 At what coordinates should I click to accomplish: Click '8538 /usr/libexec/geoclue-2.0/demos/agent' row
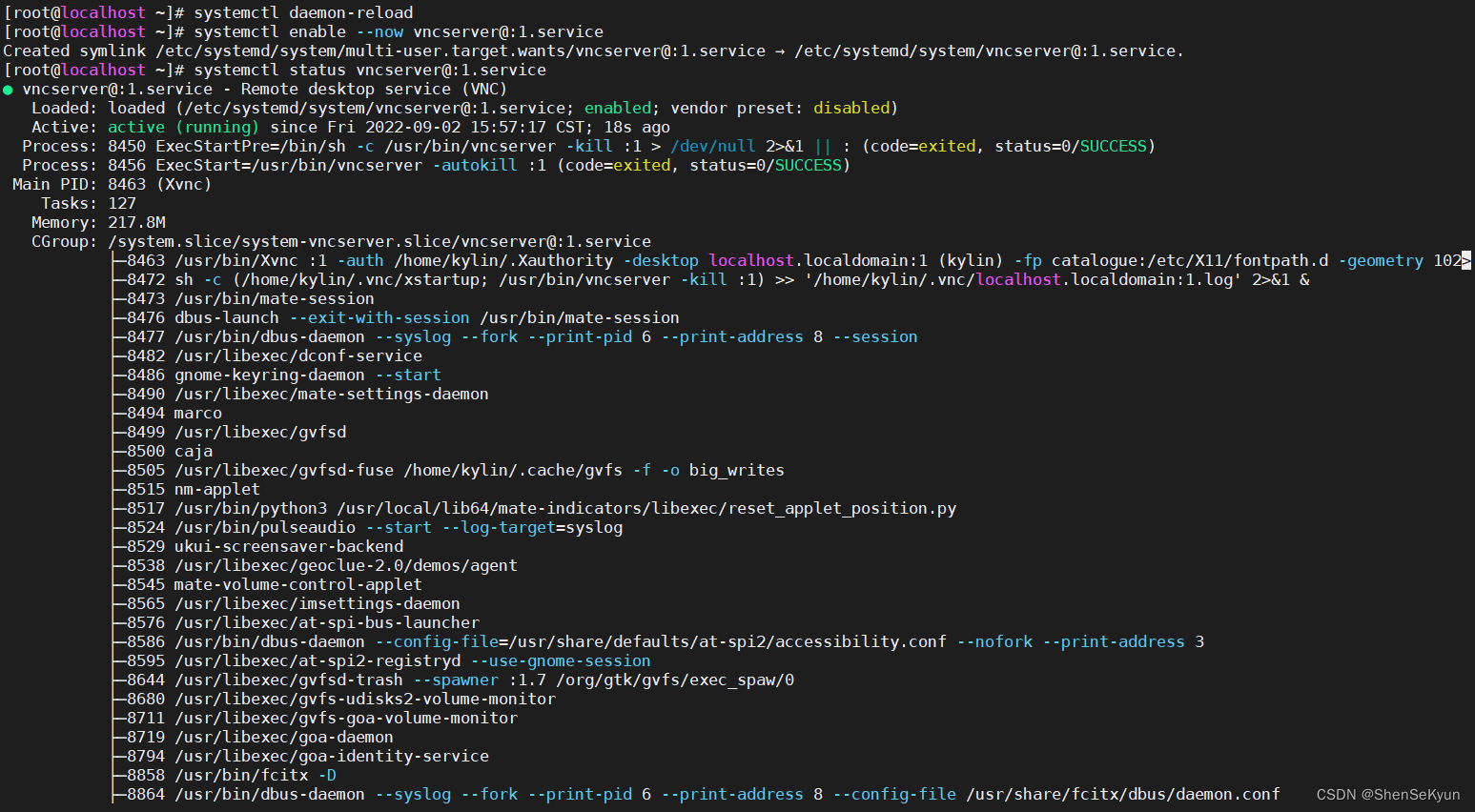[x=315, y=565]
